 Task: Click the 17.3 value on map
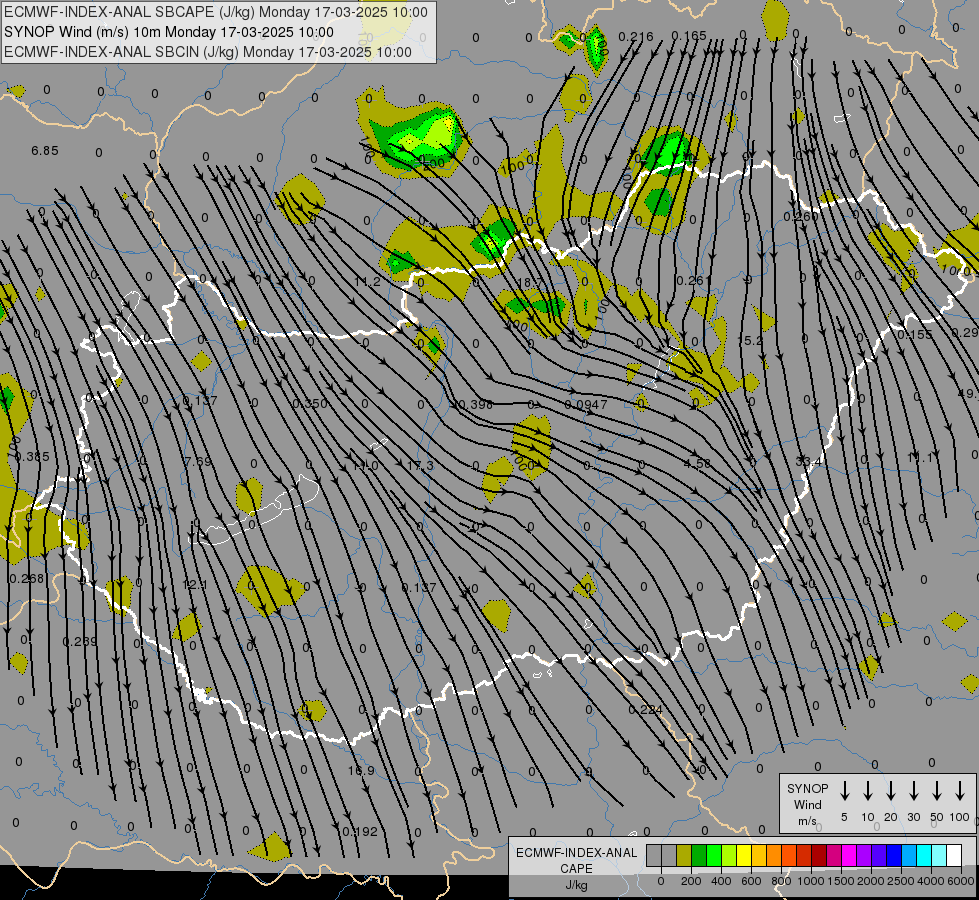pyautogui.click(x=420, y=466)
